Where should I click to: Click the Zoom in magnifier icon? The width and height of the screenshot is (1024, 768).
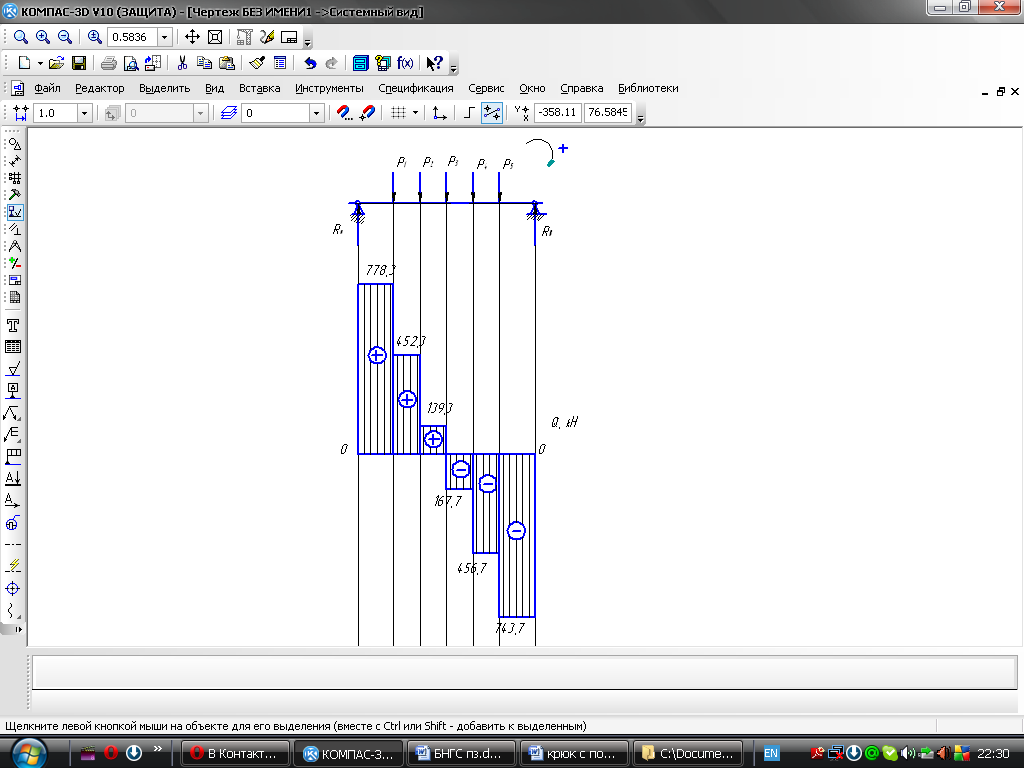coord(43,37)
